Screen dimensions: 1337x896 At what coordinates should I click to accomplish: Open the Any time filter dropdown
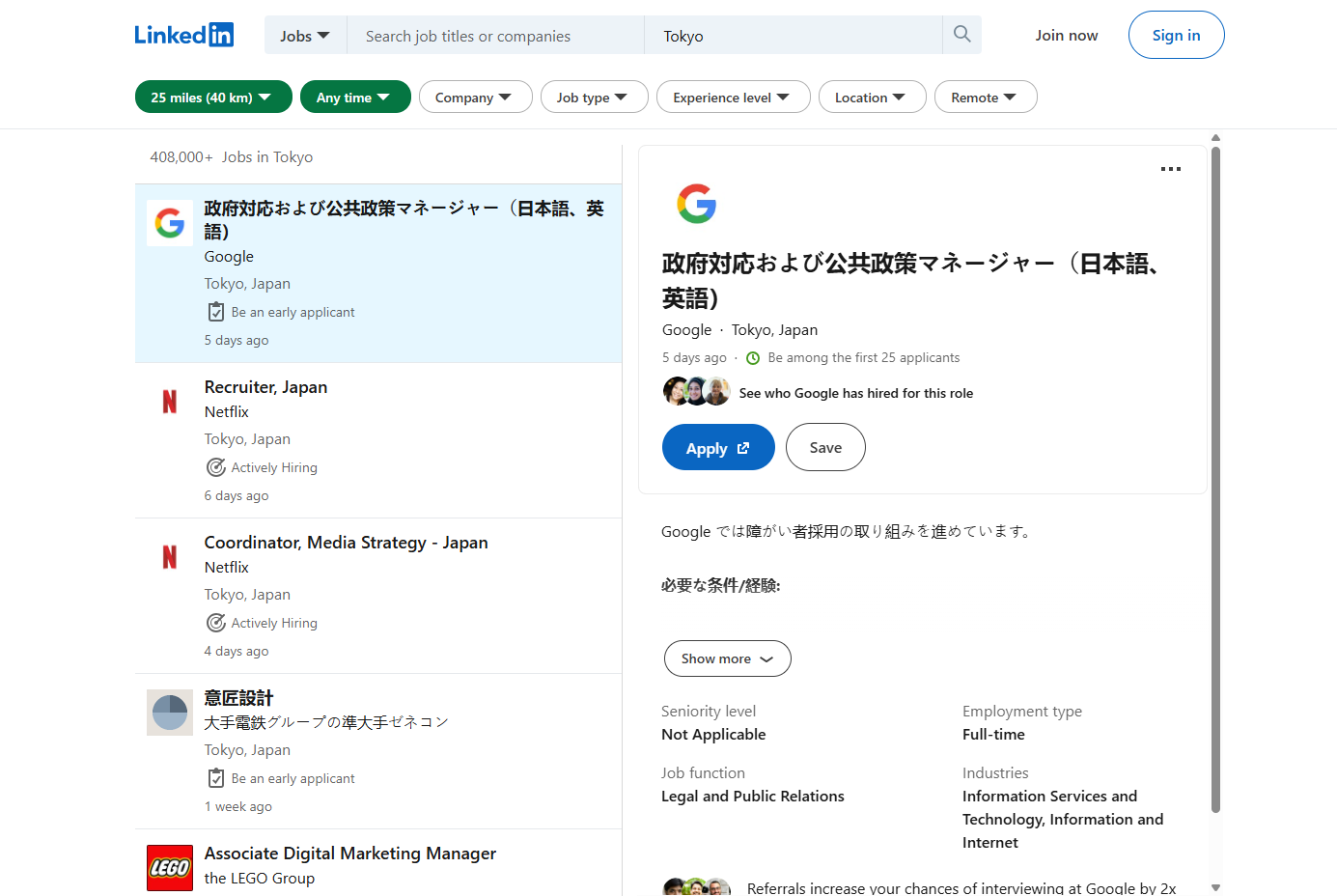pos(355,97)
